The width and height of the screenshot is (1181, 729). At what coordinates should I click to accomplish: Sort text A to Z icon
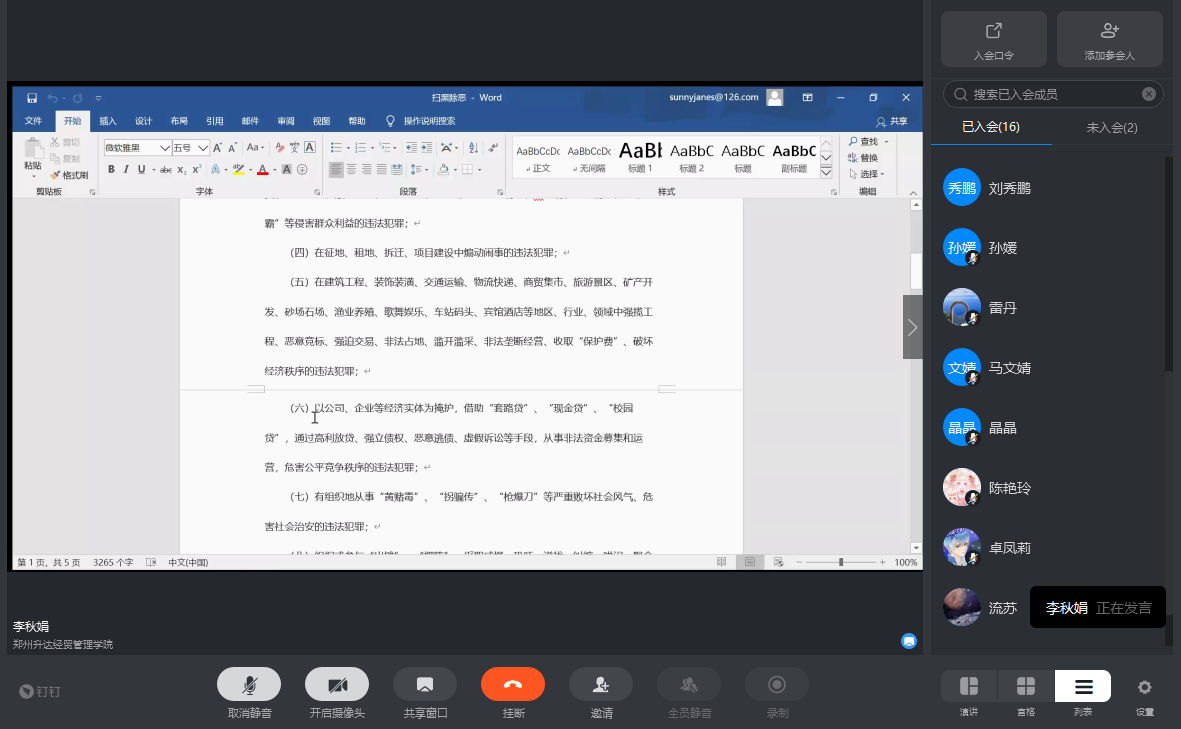(473, 148)
